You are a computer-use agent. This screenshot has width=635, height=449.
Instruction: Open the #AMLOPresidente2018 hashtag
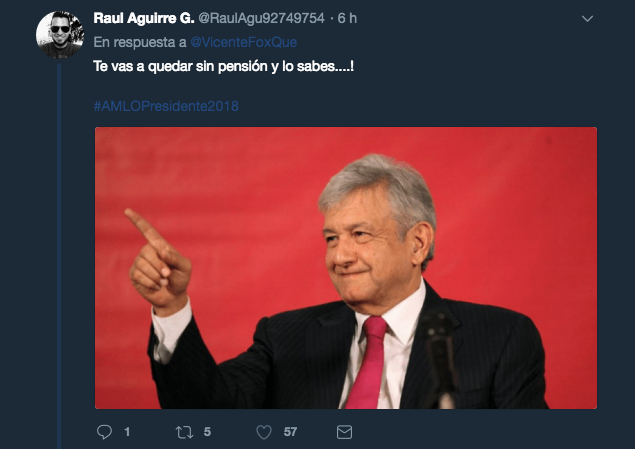166,106
